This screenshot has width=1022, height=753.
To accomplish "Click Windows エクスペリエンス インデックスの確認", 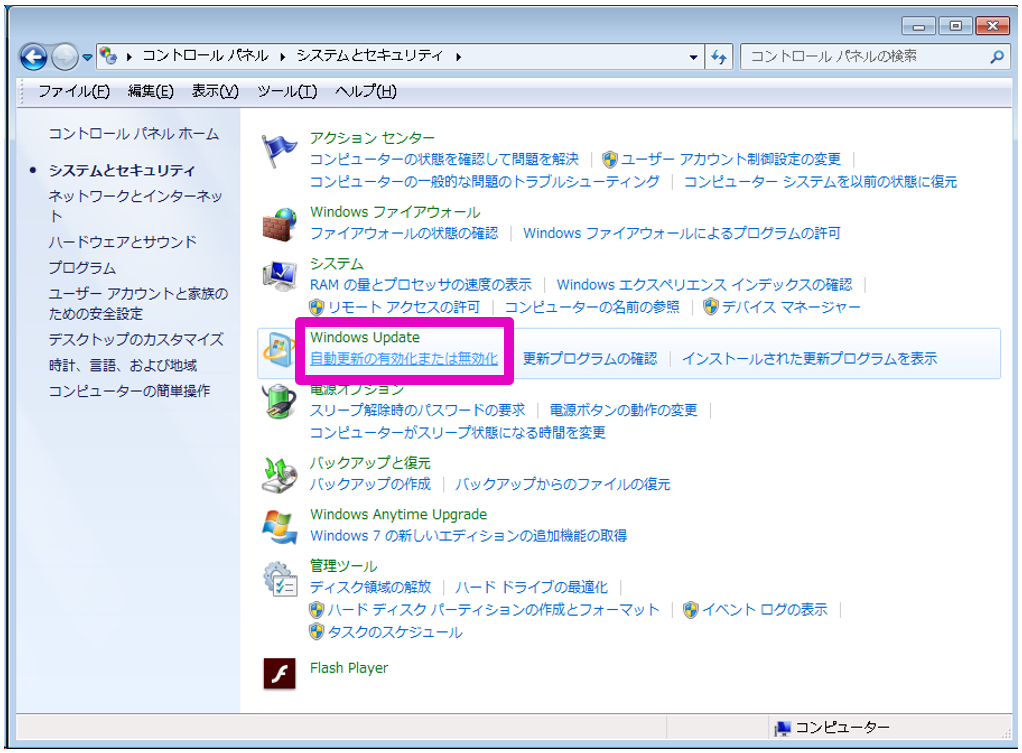I will 704,285.
